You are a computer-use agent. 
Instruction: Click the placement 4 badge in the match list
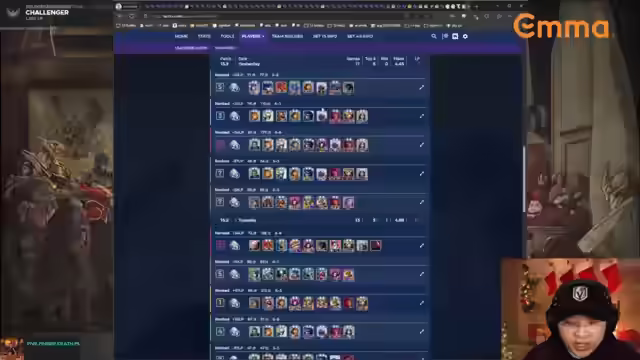click(x=220, y=331)
